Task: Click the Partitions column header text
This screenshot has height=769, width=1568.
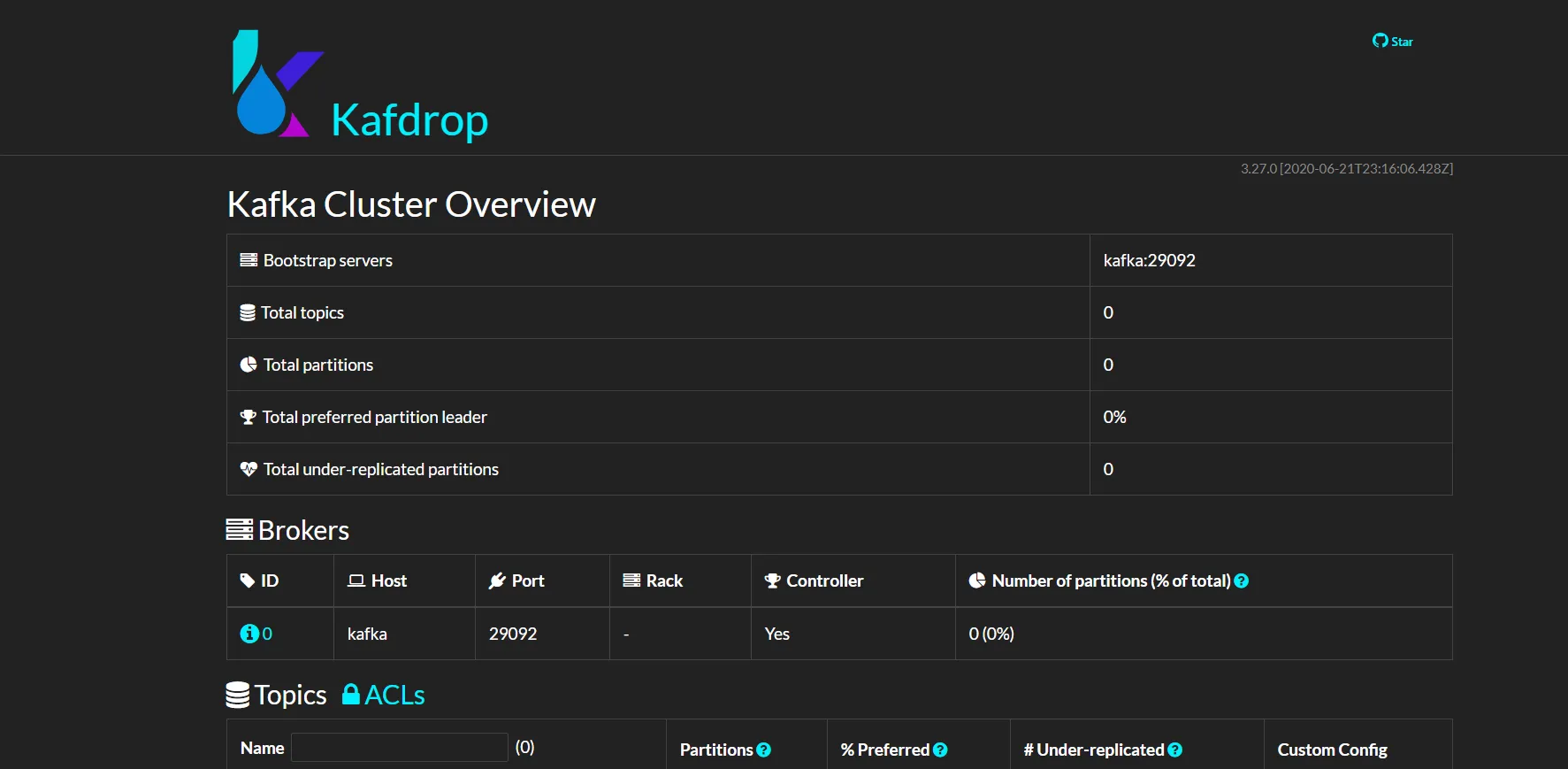Action: click(x=716, y=750)
